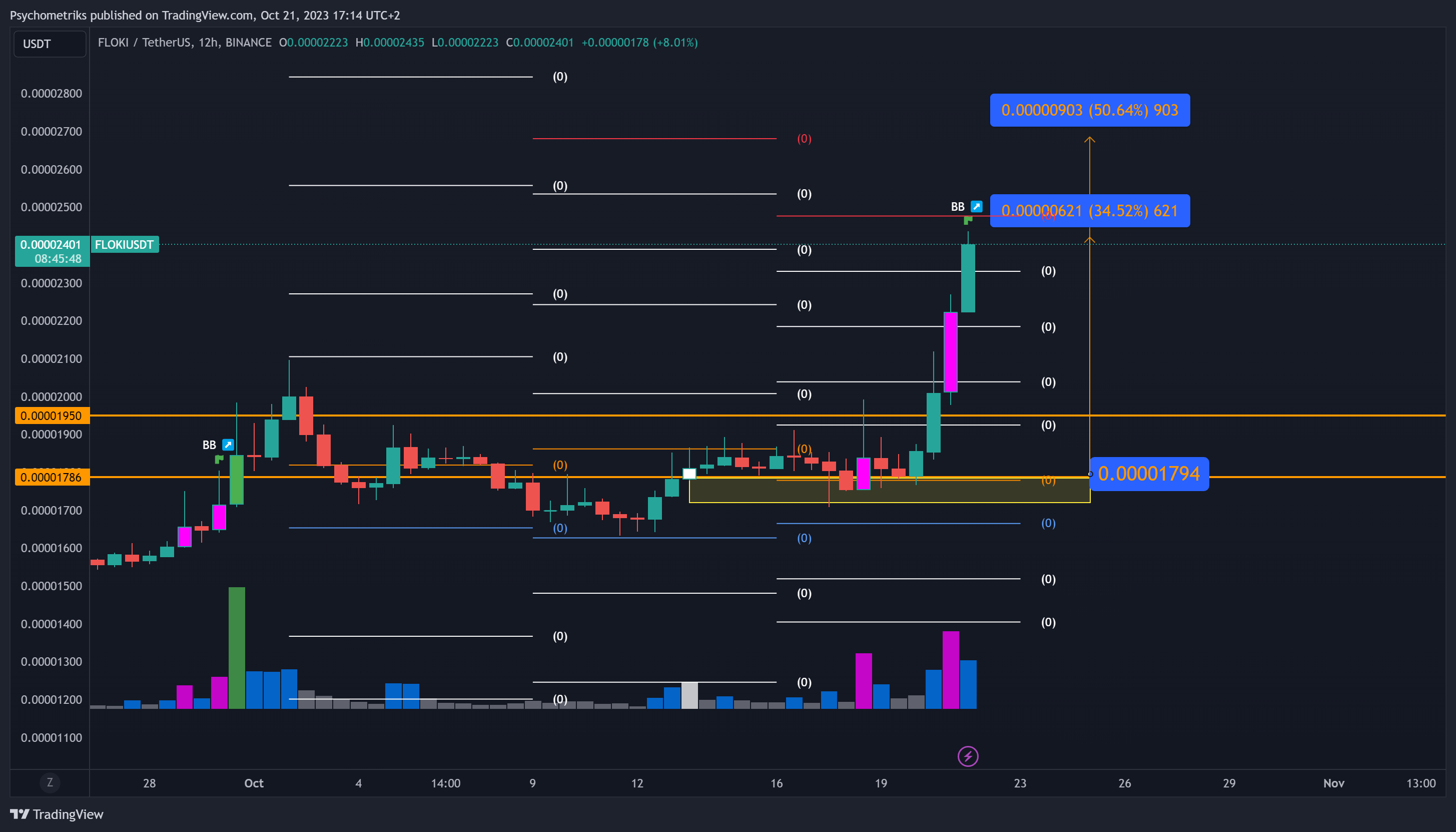1456x832 pixels.
Task: Click the yellow shaded zone rectangle
Action: click(890, 490)
